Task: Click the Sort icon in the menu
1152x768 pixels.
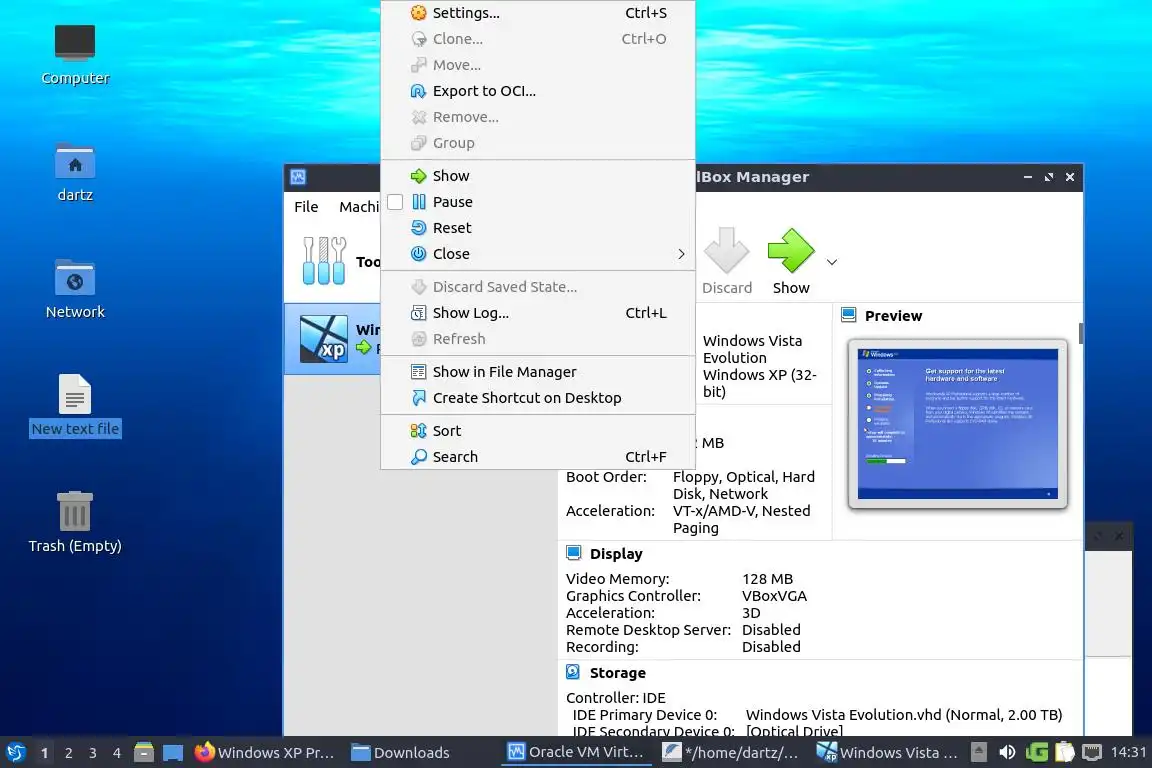Action: [418, 431]
